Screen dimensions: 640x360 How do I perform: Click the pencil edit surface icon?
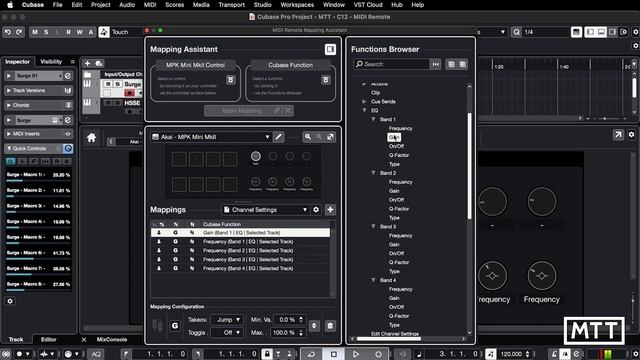278,137
